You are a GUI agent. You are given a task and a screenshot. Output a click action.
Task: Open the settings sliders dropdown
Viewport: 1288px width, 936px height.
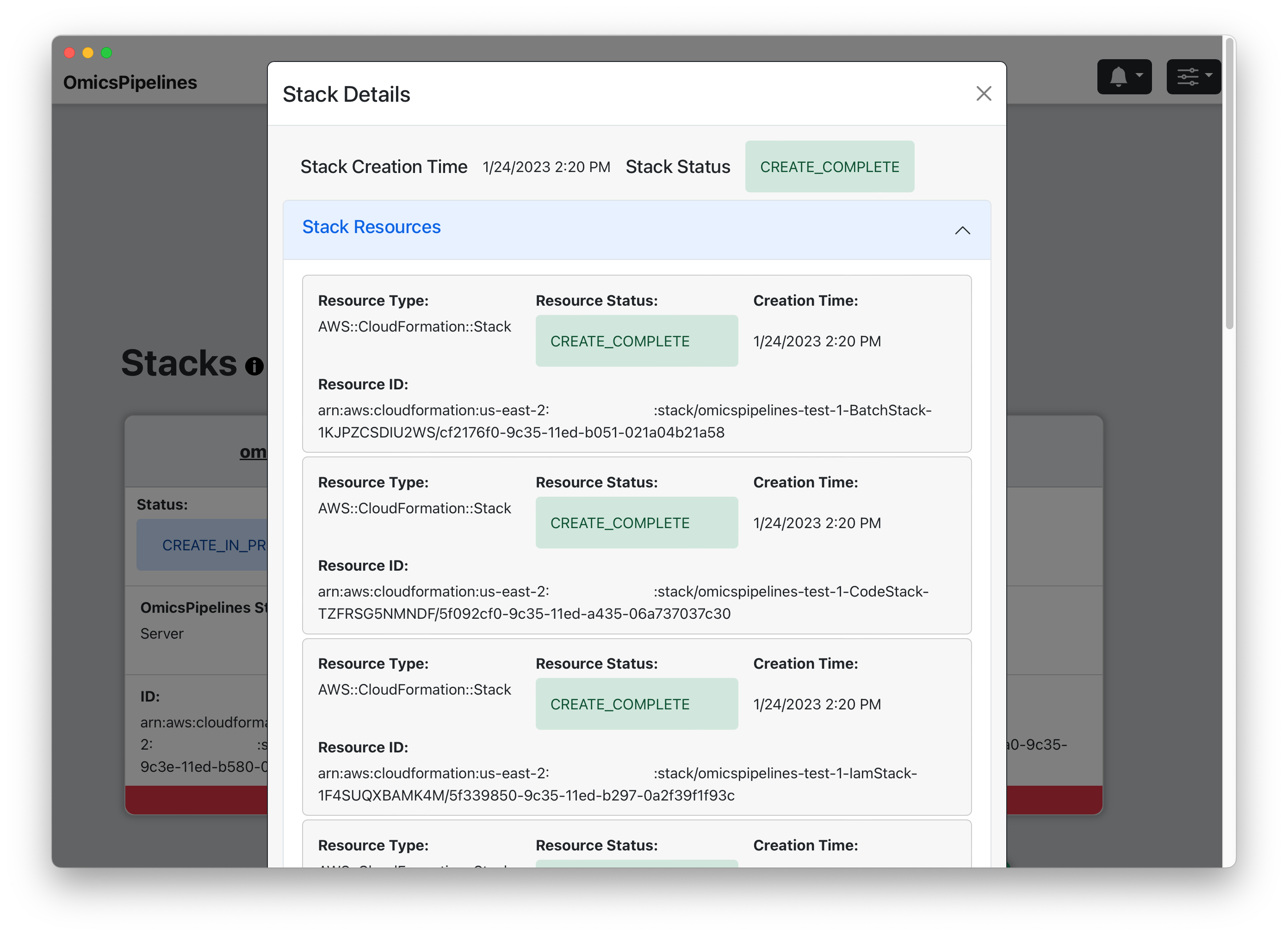click(1193, 77)
